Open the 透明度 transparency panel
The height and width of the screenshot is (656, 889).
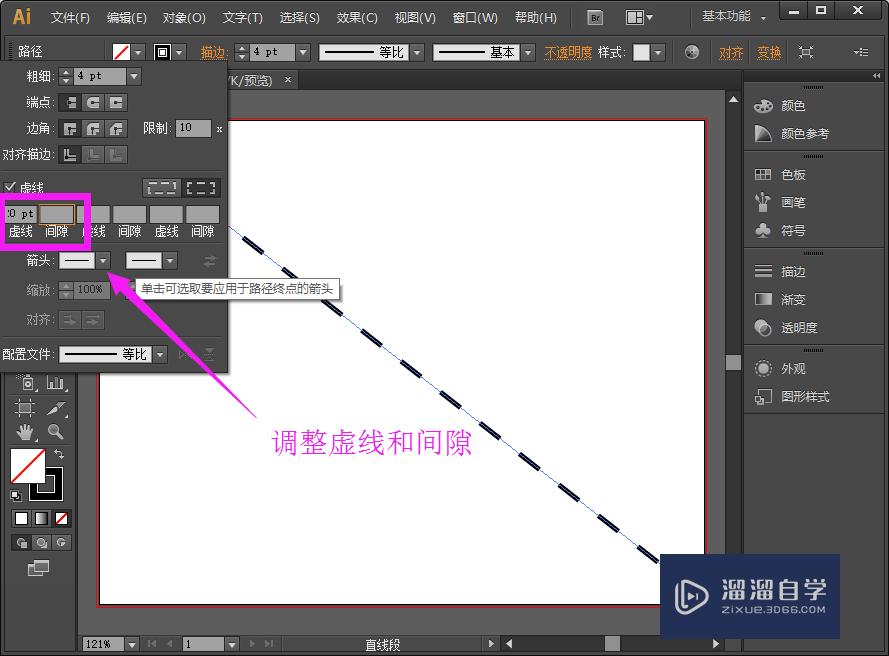(x=786, y=328)
